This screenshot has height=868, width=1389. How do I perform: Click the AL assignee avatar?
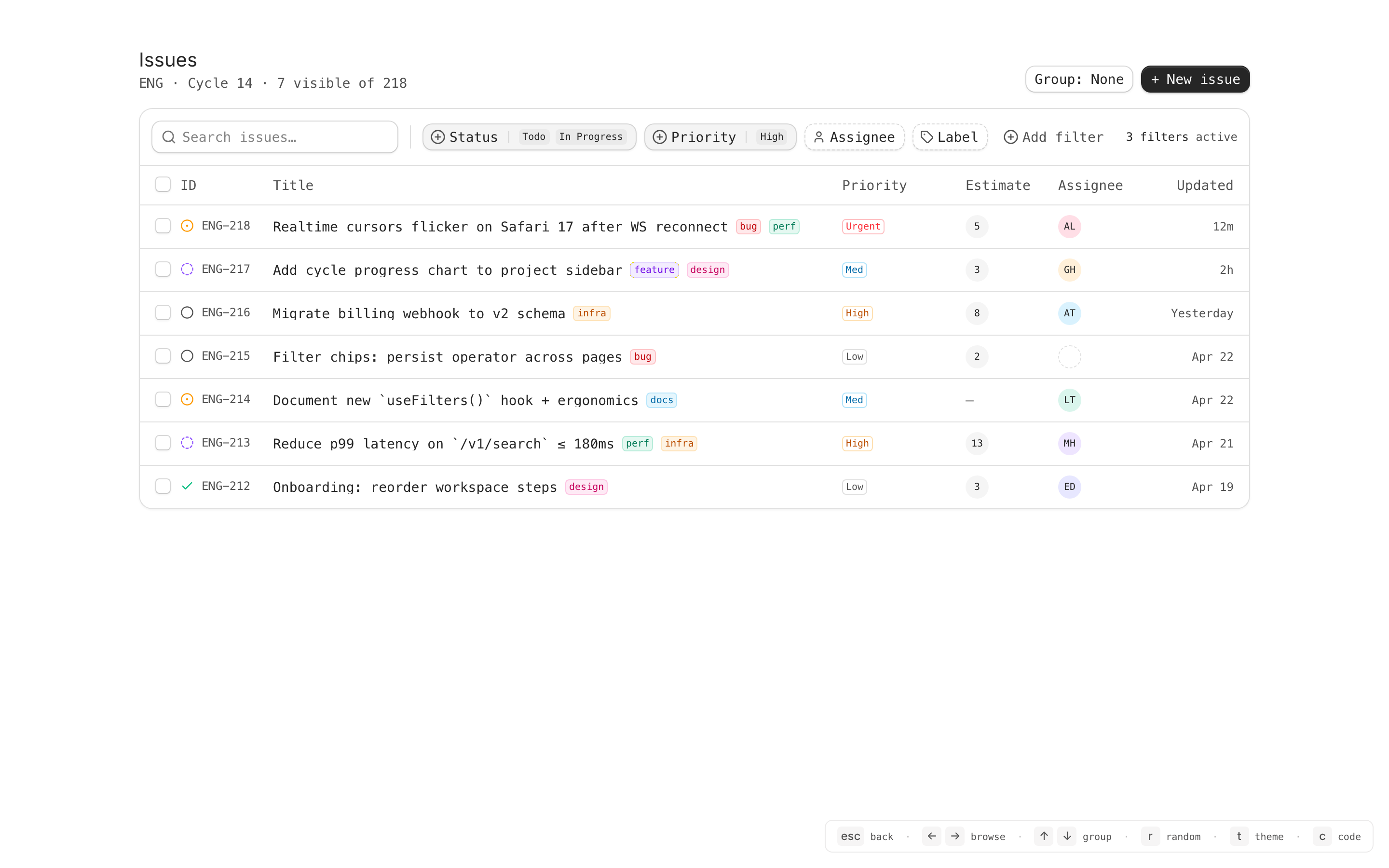(x=1069, y=226)
